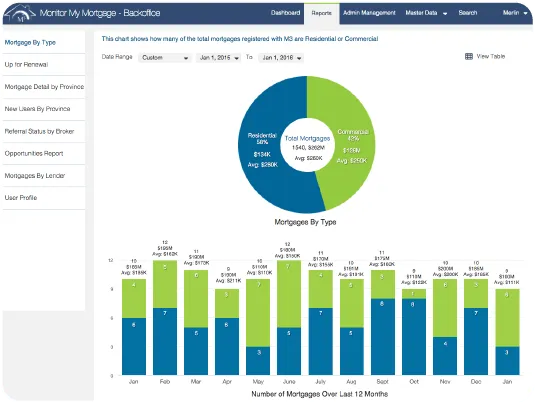Image resolution: width=535 pixels, height=403 pixels.
Task: Expand the Master Data menu arrow
Action: [x=445, y=14]
